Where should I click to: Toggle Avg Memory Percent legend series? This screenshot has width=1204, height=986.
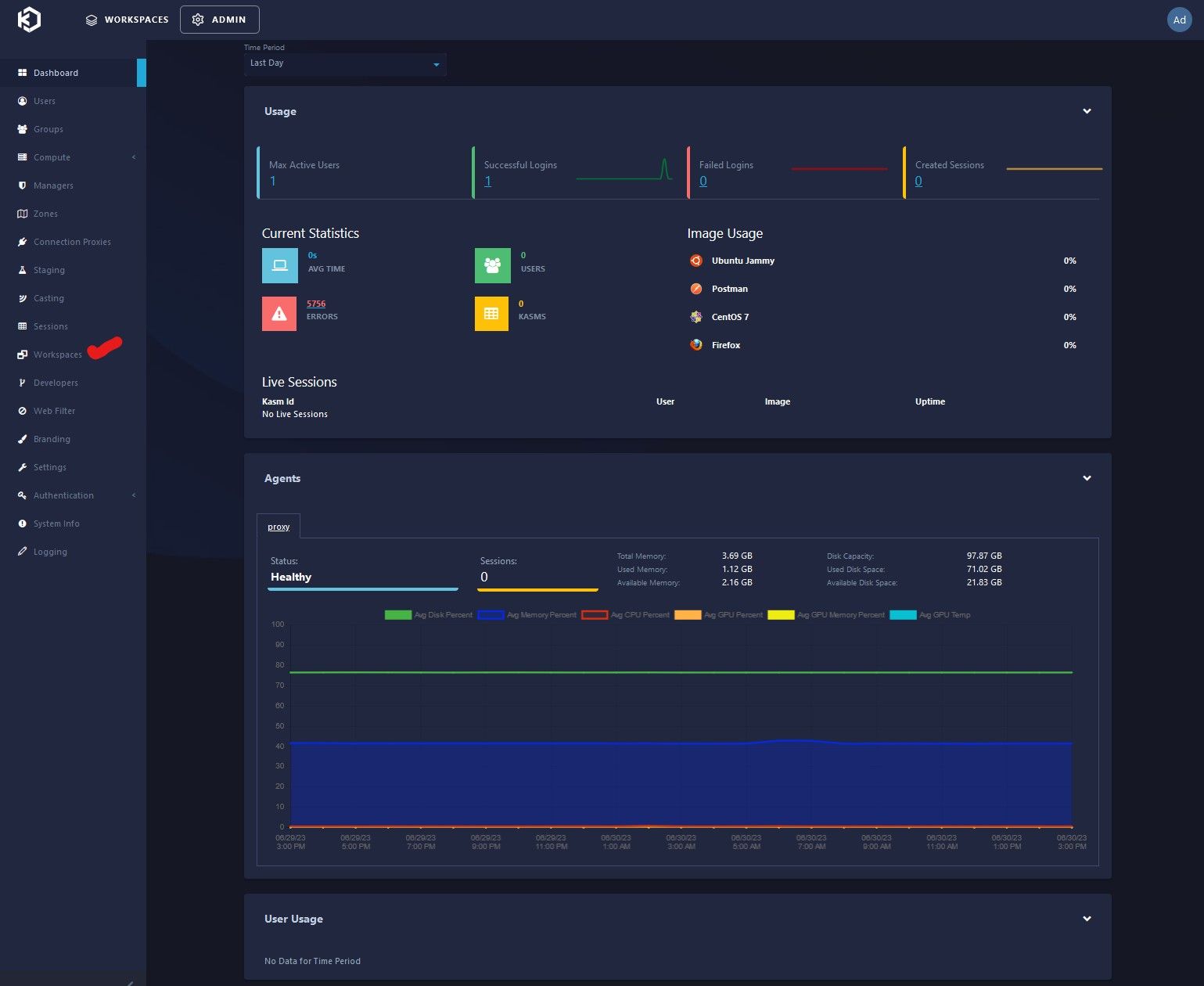click(527, 615)
